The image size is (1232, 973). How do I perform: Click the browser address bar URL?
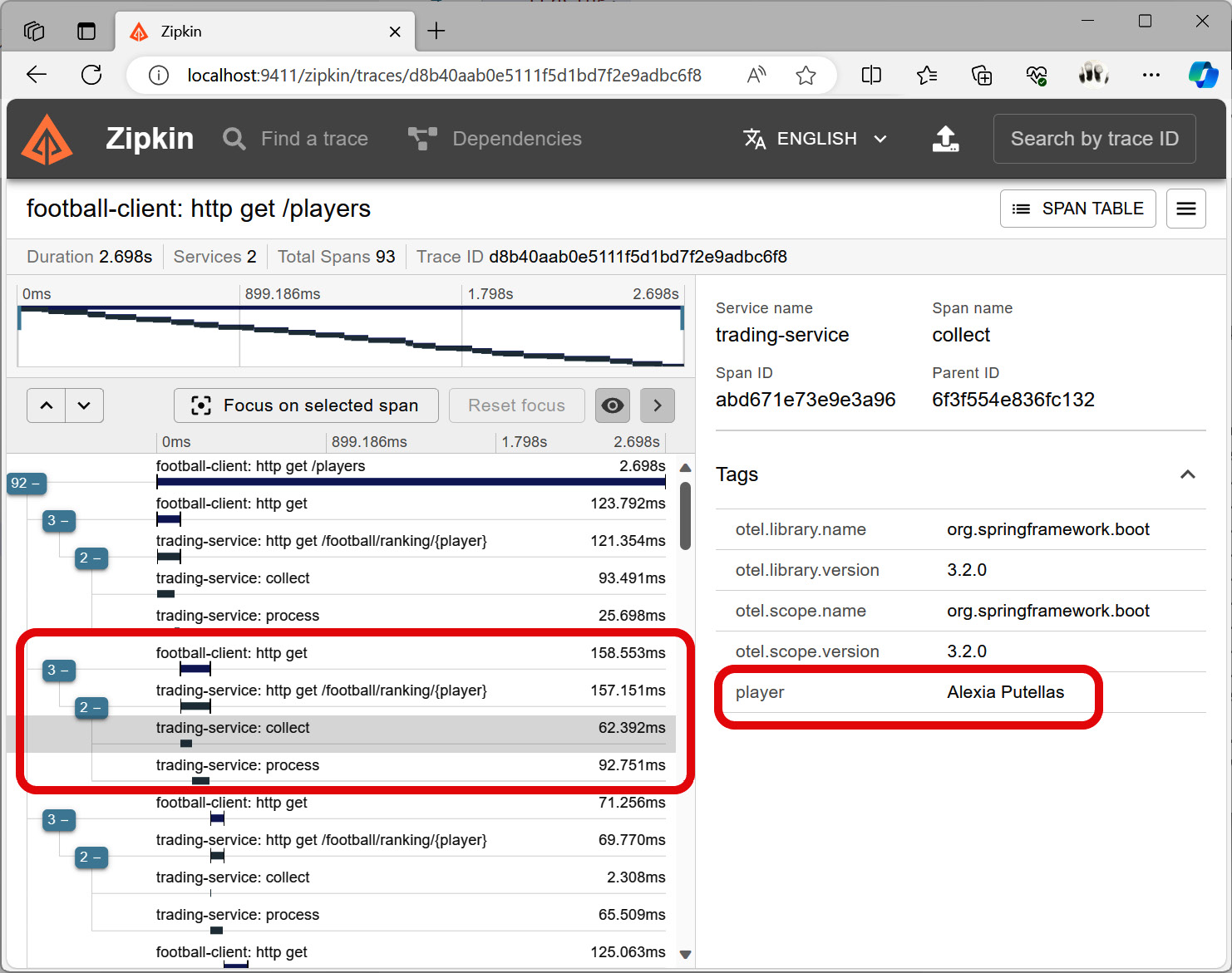pos(444,76)
